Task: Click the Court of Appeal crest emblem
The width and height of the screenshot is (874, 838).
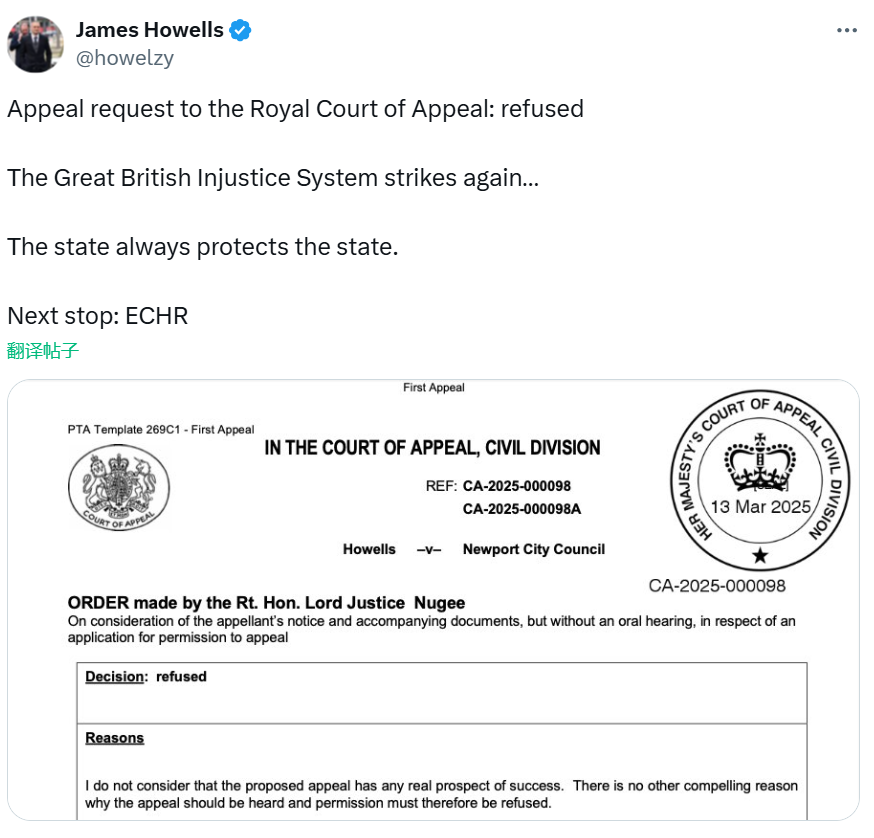Action: [x=119, y=487]
